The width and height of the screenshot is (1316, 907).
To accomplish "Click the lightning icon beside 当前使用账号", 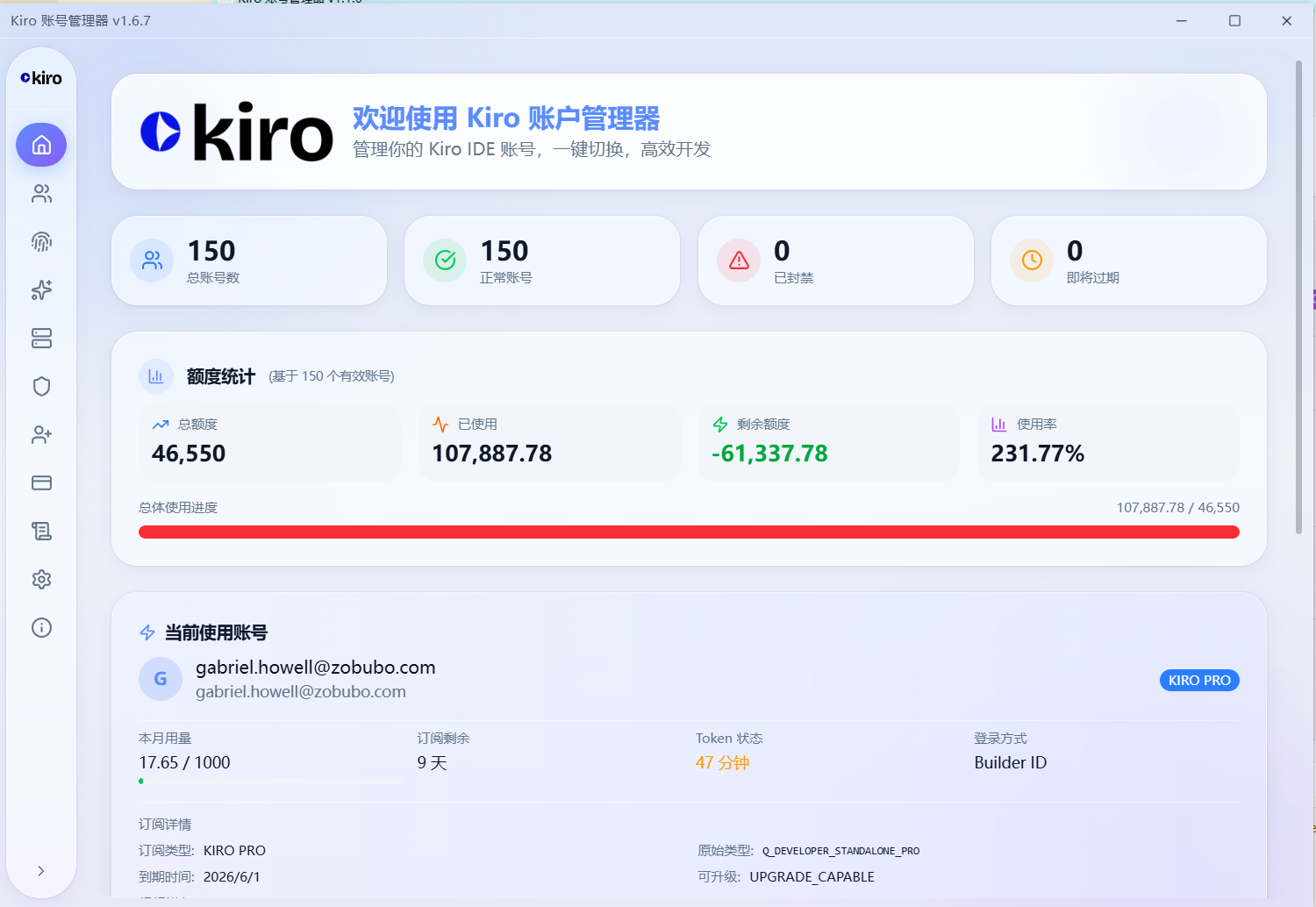I will tap(147, 632).
